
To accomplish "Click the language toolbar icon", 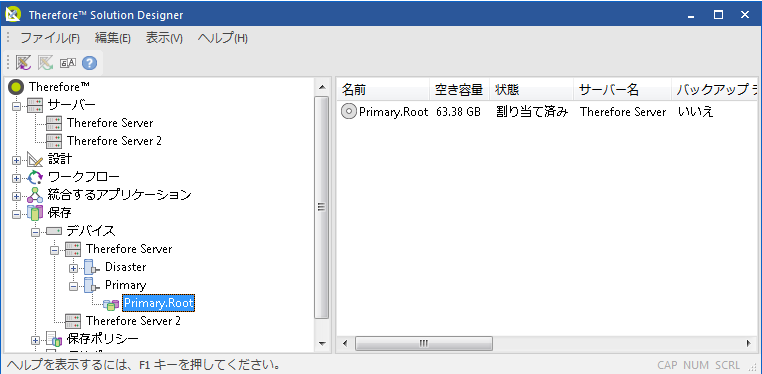I will tap(68, 63).
